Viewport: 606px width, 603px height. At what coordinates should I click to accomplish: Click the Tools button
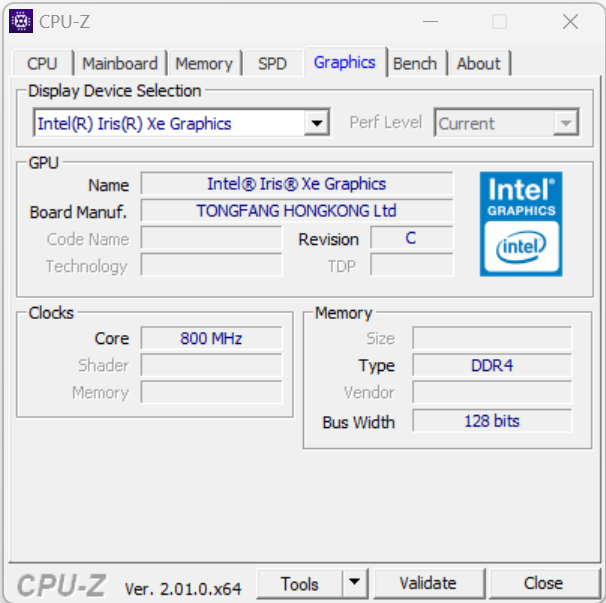300,583
